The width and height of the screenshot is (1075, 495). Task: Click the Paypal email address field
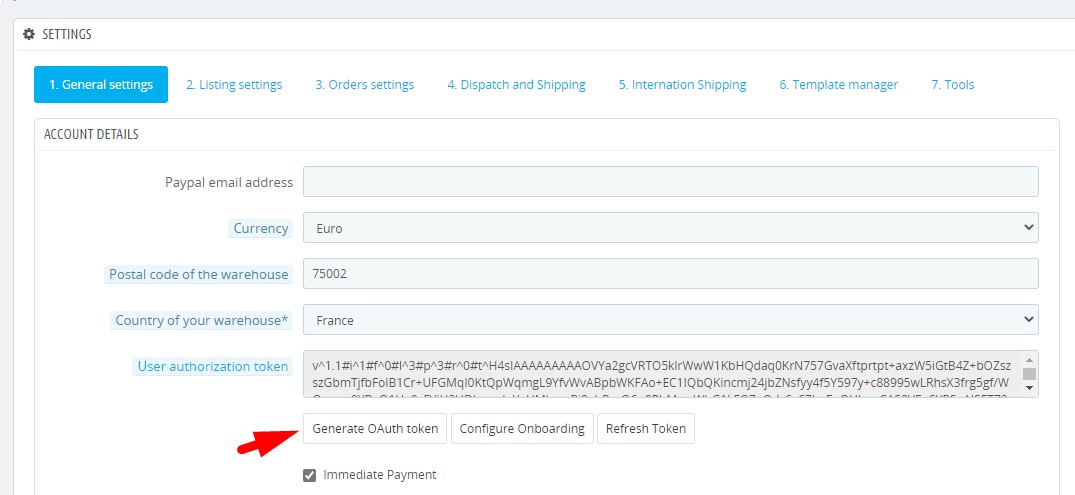coord(670,182)
